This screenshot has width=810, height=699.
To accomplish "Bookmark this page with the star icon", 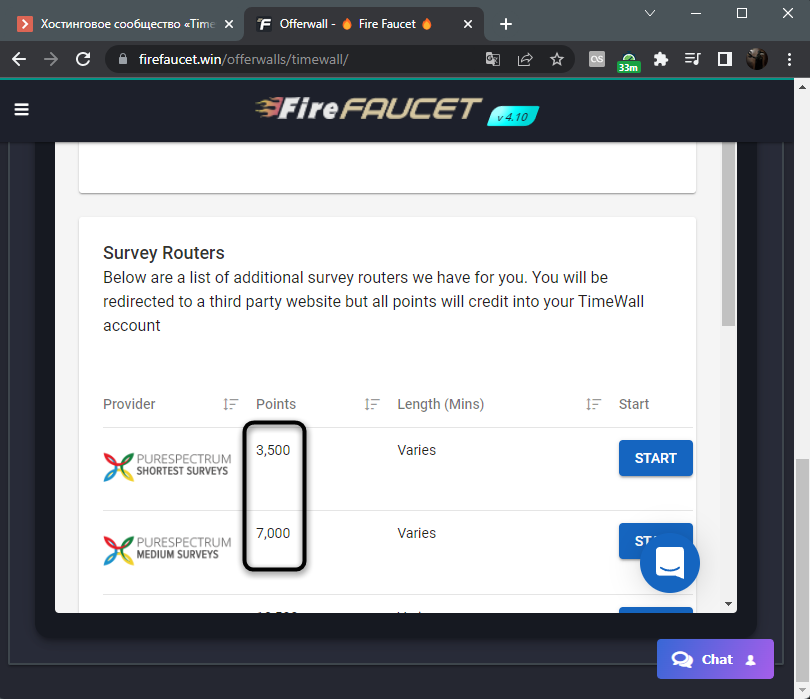I will click(556, 59).
